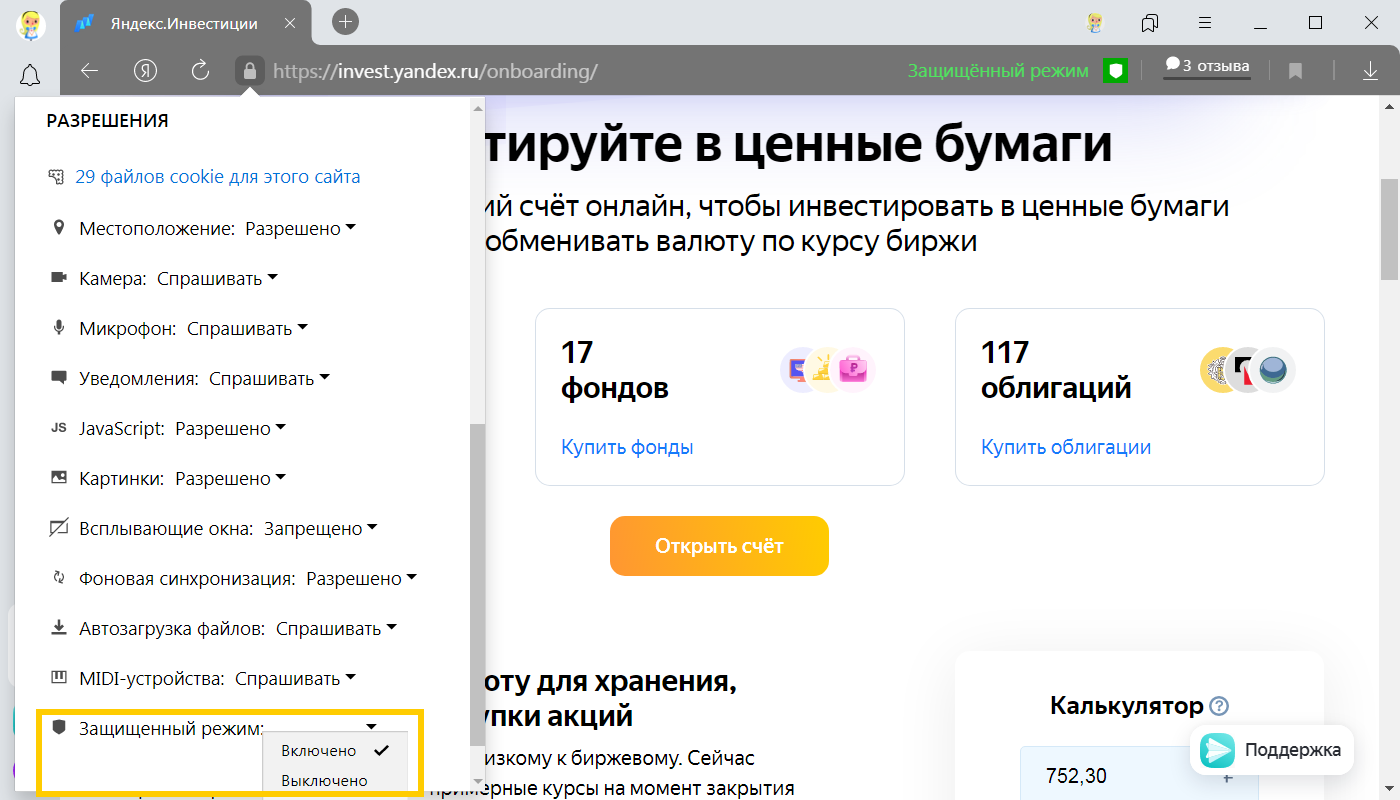
Task: Click the notifications bell icon in sidebar
Action: (30, 74)
